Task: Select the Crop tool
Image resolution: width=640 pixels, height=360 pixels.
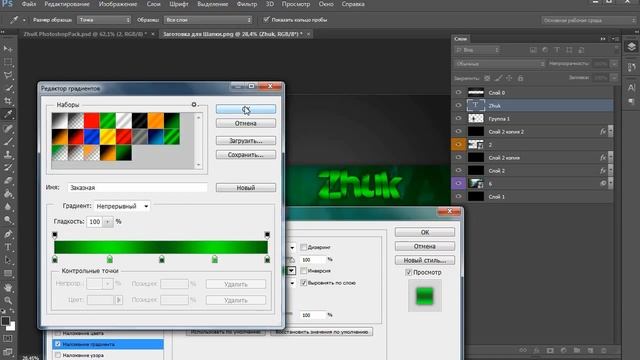Action: [8, 101]
